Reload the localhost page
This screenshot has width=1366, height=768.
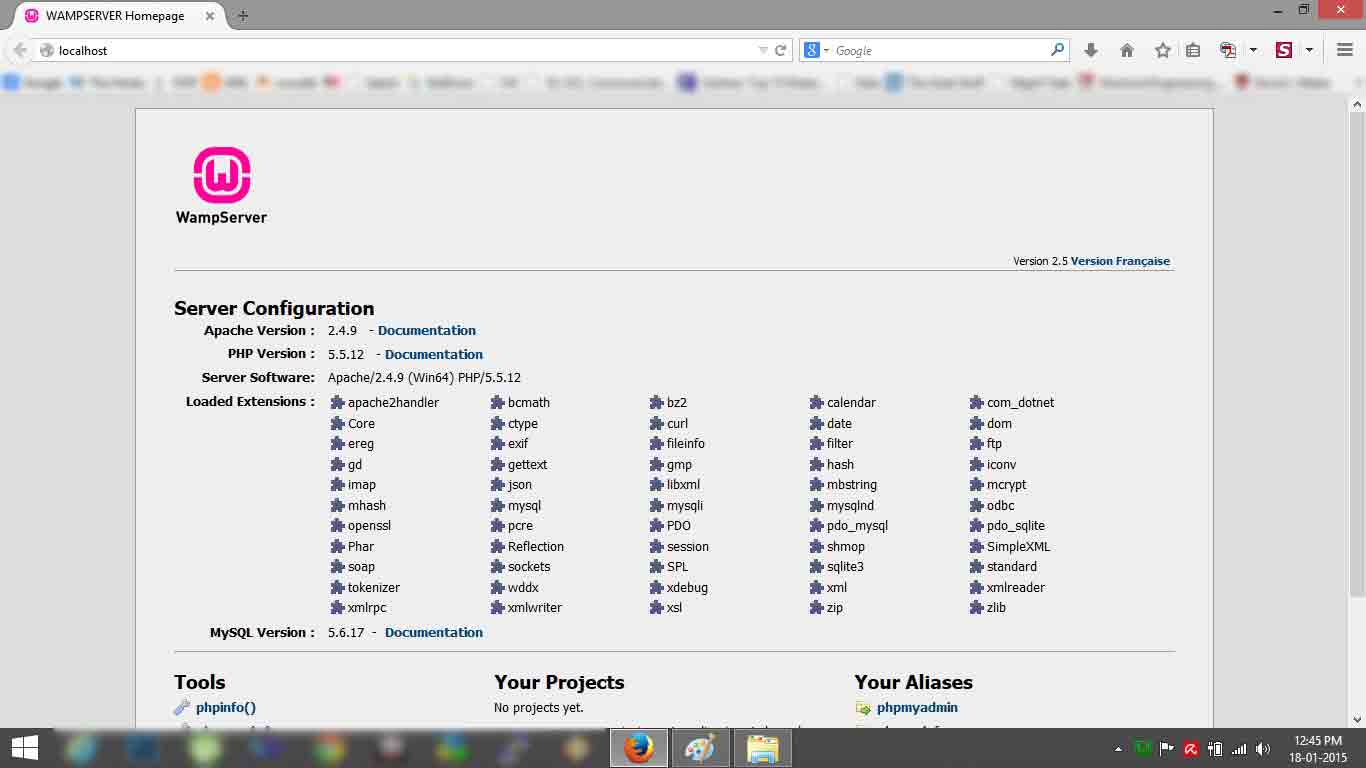tap(781, 50)
